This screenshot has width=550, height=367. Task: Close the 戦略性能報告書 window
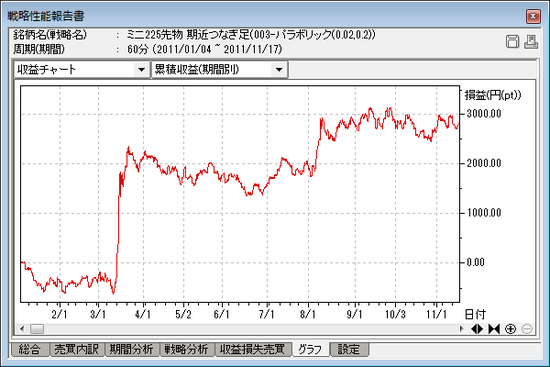coord(533,16)
